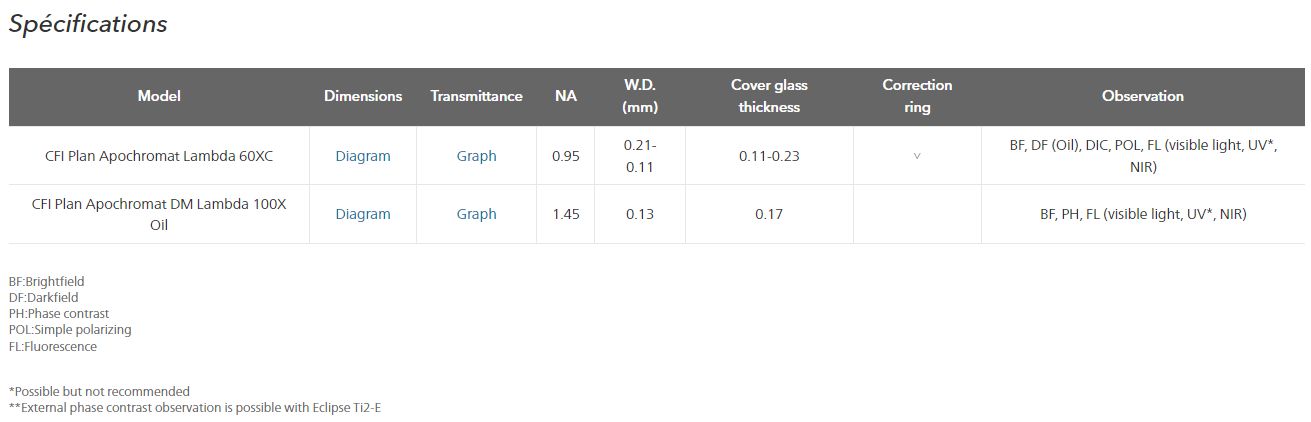Click the BF:Brightfield legend text

pos(47,282)
